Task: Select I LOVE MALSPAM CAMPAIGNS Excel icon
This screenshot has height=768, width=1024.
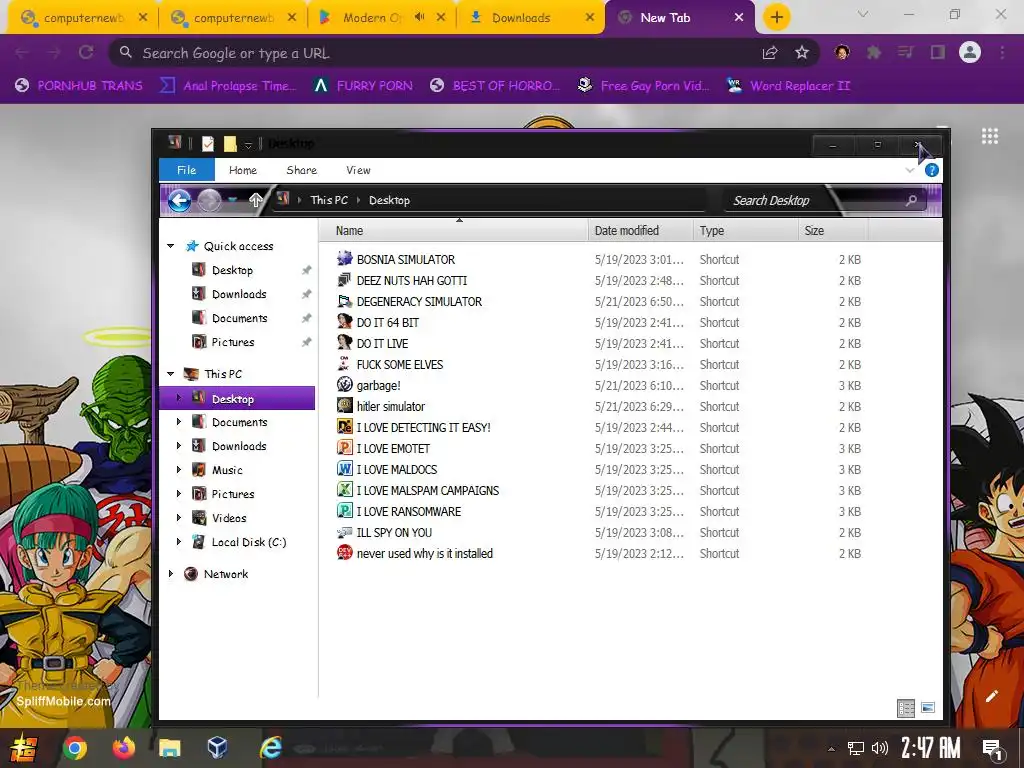Action: coord(345,490)
